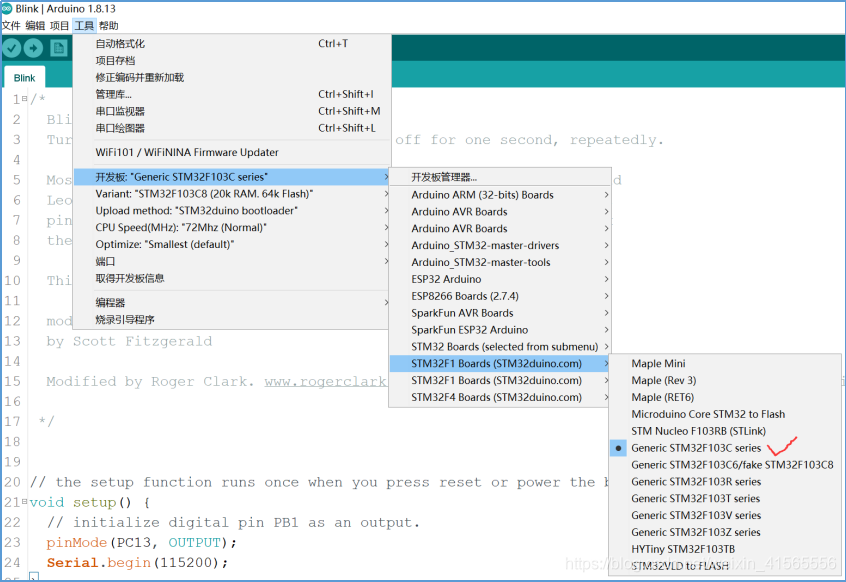Choose 自动格式化 from the tools menu
Screen dimensions: 846x582
coord(232,44)
